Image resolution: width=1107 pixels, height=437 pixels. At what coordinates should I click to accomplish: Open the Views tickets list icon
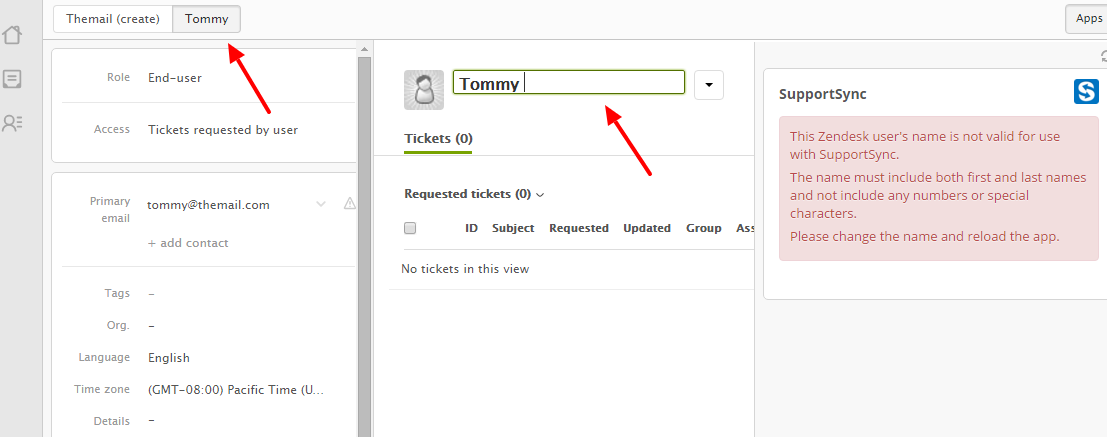tap(12, 79)
